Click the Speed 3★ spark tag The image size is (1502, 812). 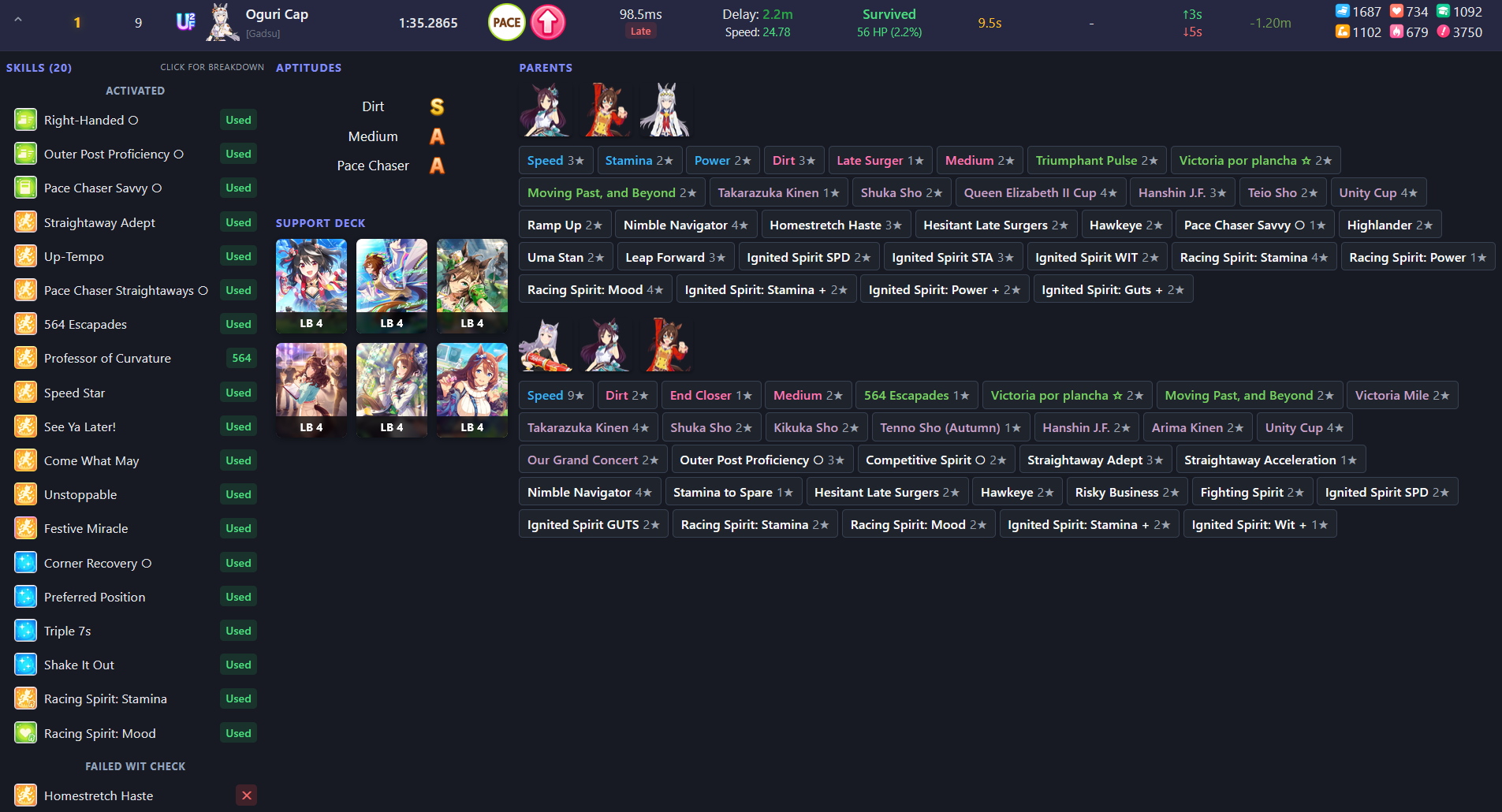click(x=556, y=160)
